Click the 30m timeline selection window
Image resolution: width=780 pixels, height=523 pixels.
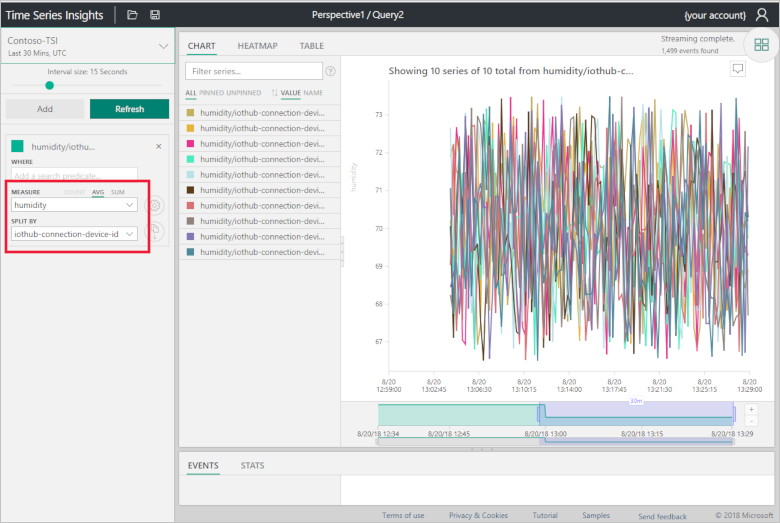[636, 414]
